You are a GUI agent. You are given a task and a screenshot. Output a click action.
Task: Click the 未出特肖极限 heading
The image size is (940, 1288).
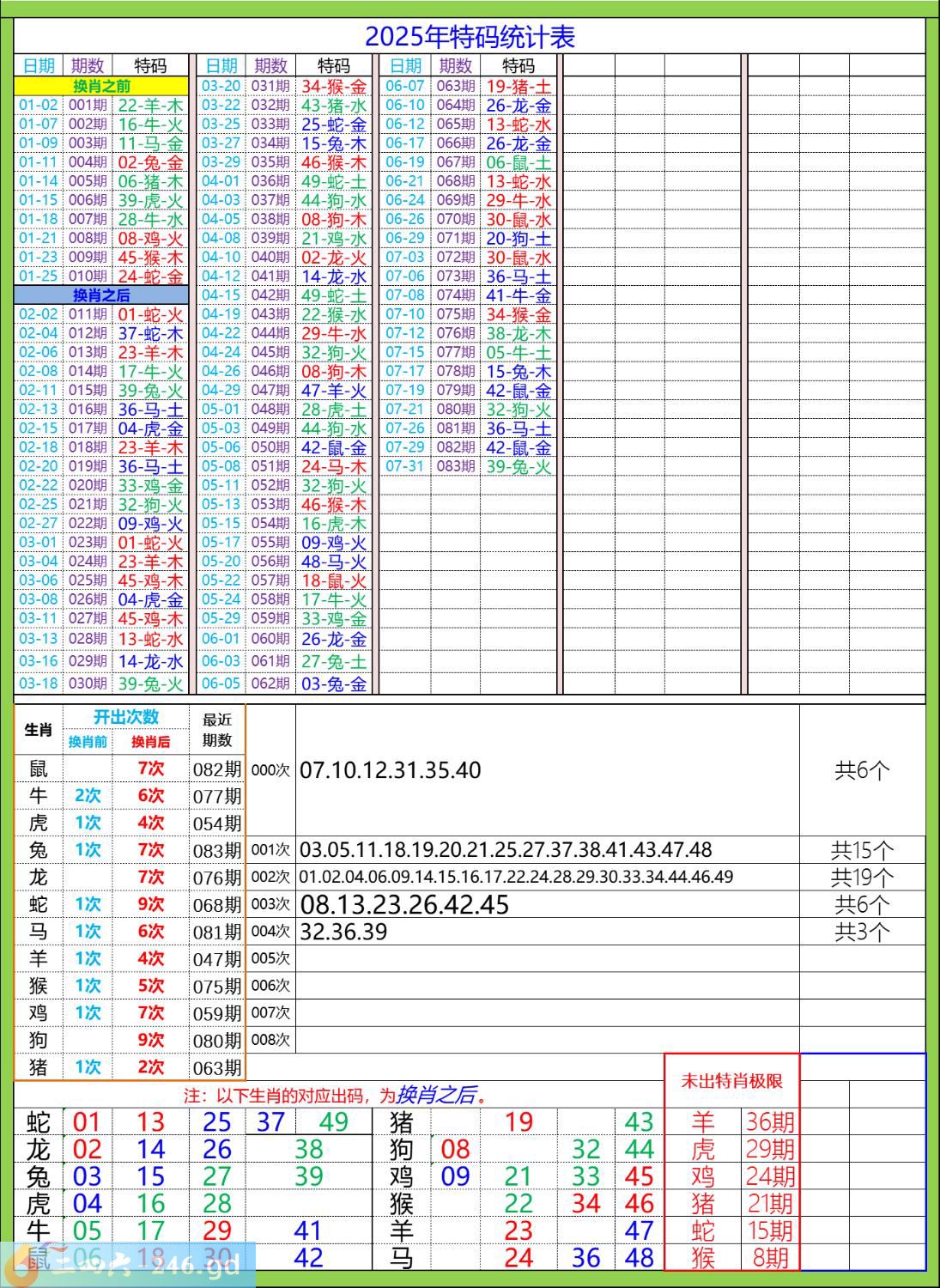click(731, 1081)
